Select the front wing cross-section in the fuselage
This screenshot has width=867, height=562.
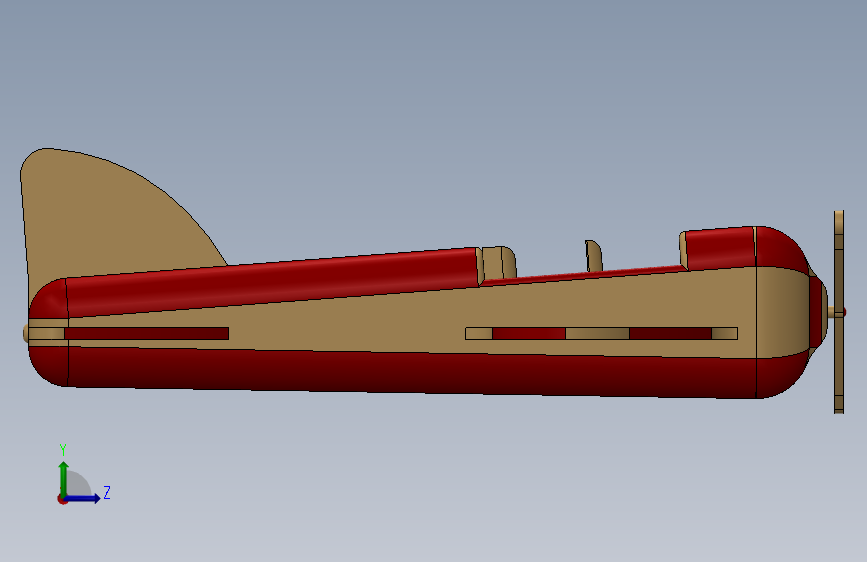click(601, 334)
